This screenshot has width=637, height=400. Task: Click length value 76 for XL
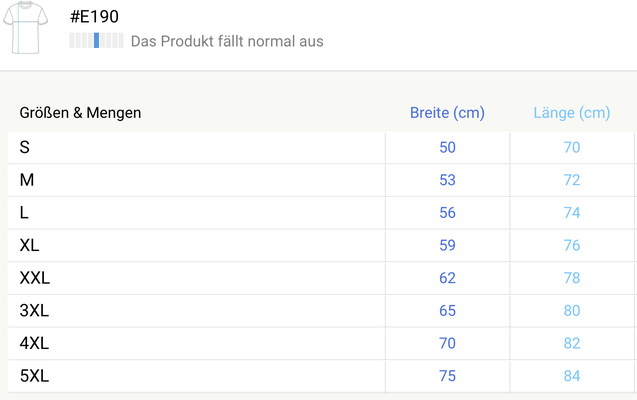[x=572, y=245]
